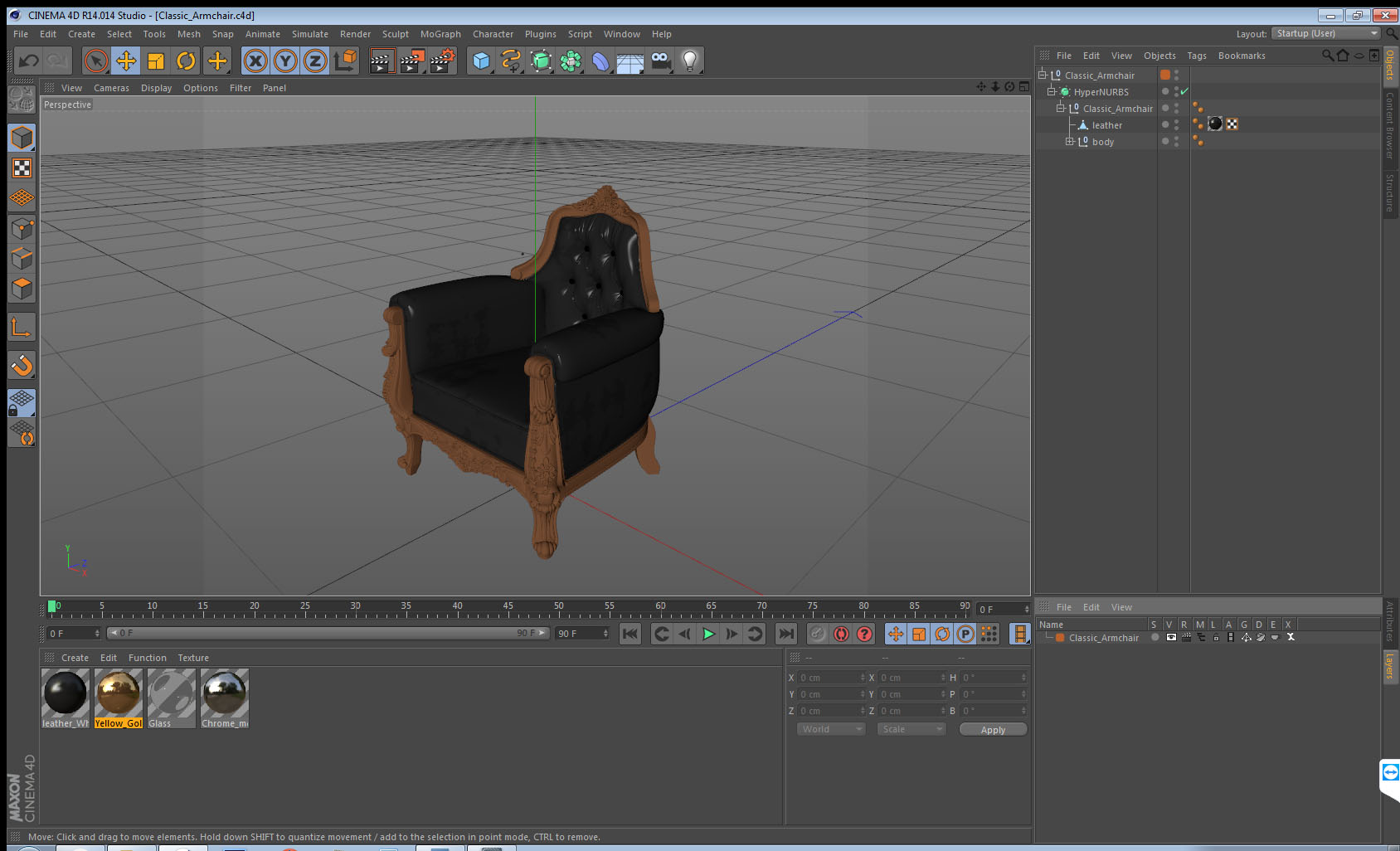Add a HyperNURBS generator object

pos(541,61)
